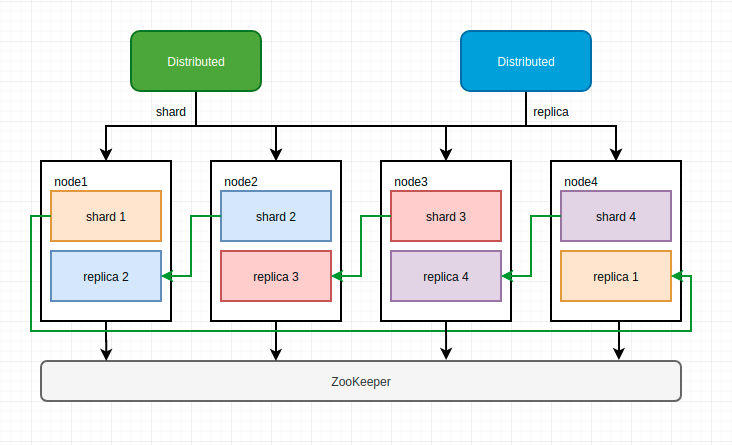Click the ZooKeeper box
Screen dimensions: 732x445
coord(361,381)
